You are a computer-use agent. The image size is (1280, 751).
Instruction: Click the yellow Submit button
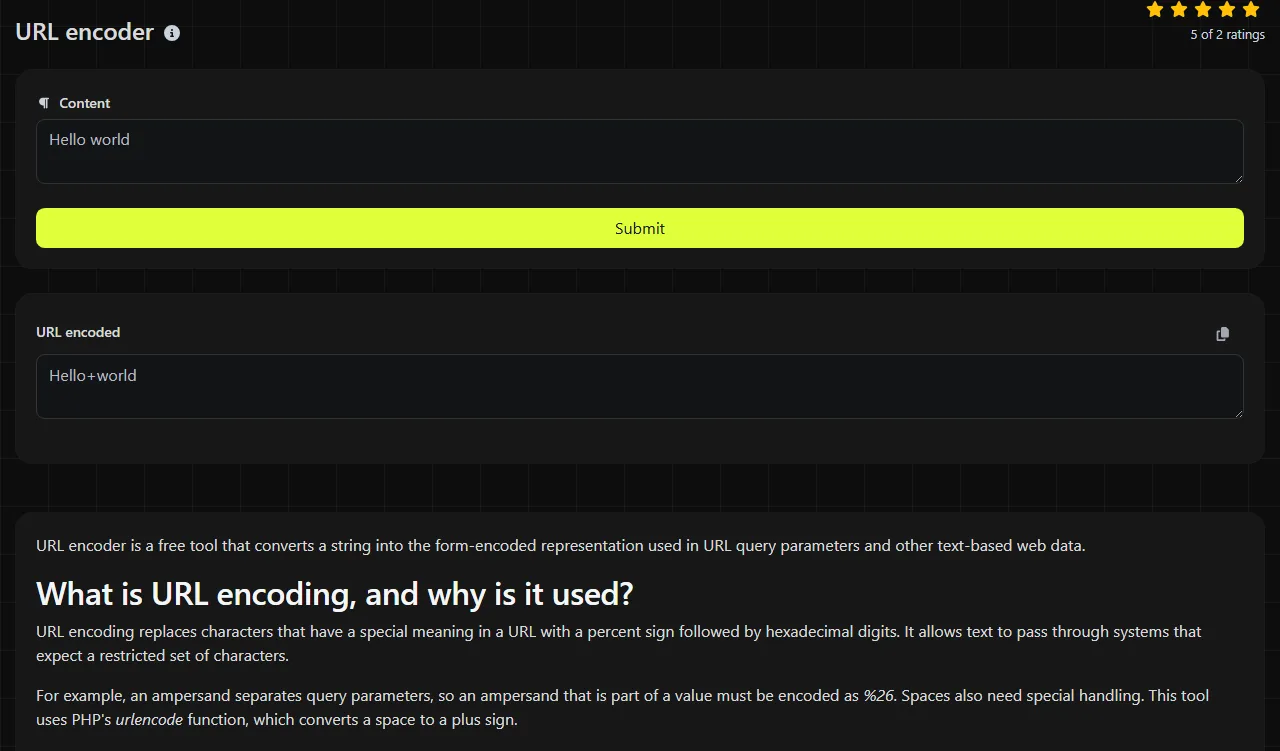640,228
